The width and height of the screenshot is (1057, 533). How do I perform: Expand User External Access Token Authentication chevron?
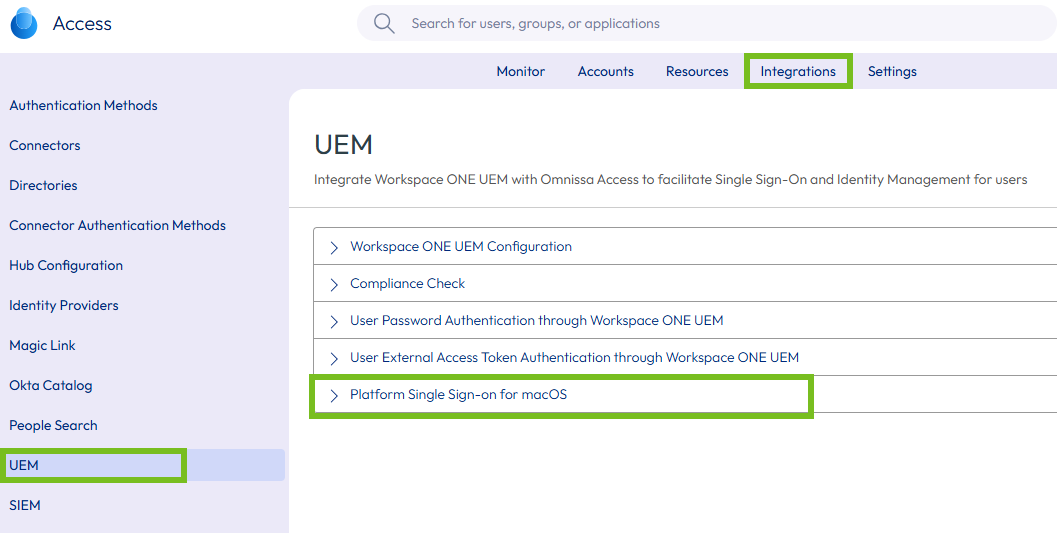[x=334, y=358]
